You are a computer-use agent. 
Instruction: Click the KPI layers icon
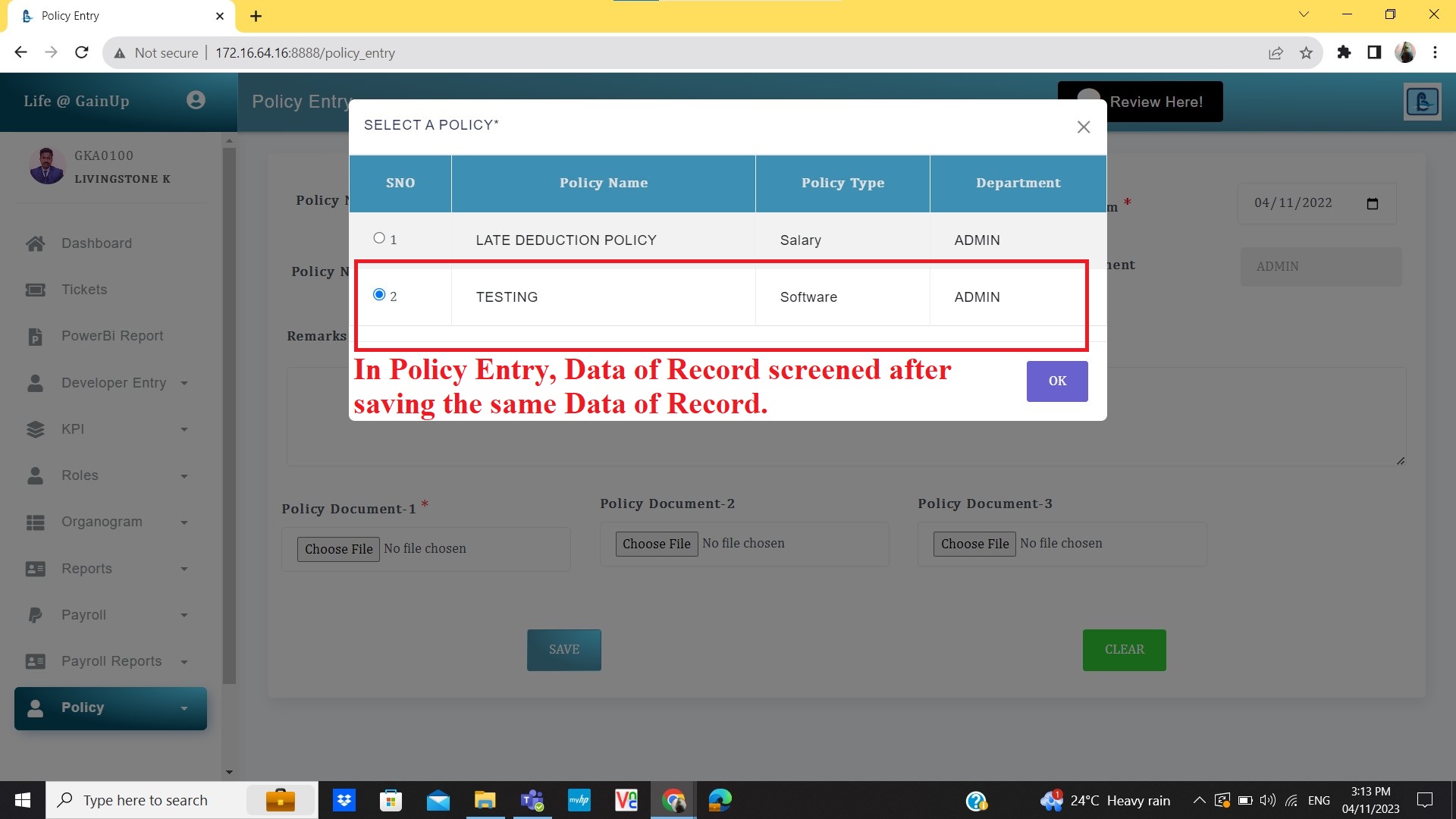tap(35, 429)
